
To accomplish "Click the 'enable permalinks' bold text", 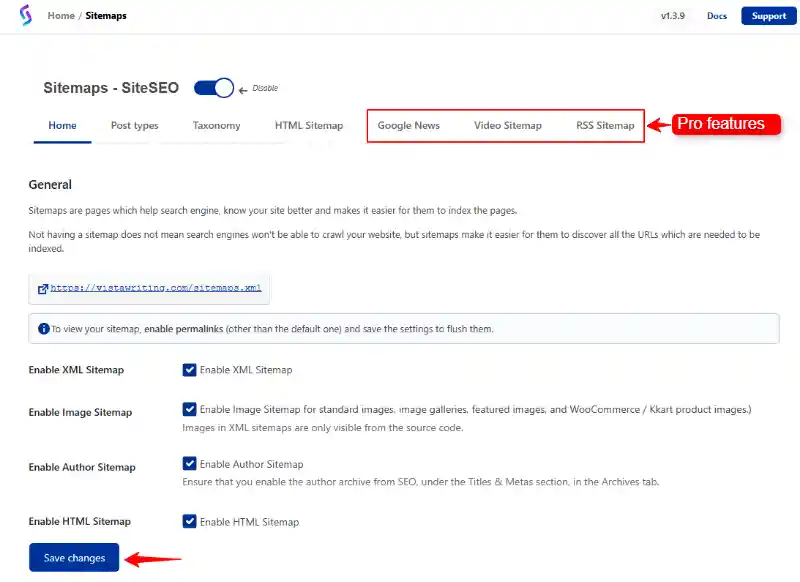I will click(184, 329).
